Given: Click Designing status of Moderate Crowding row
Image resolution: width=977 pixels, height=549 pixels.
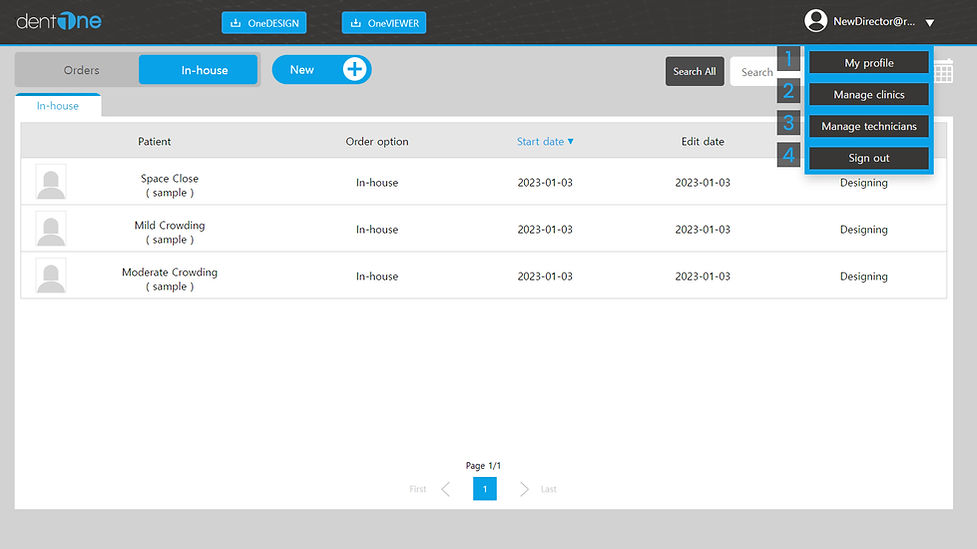Looking at the screenshot, I should pyautogui.click(x=864, y=276).
